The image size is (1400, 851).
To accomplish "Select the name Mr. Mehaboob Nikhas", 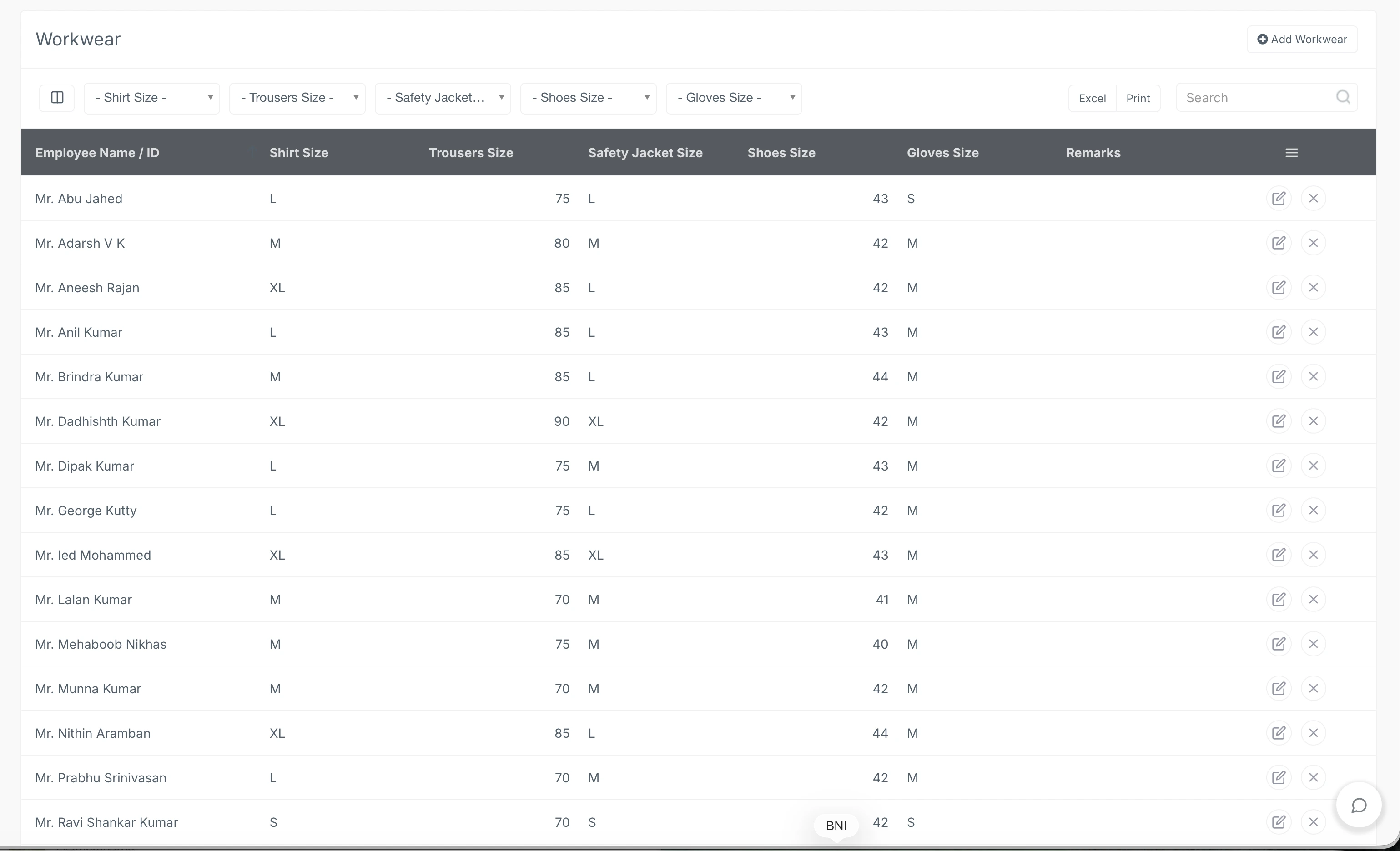I will pos(101,644).
